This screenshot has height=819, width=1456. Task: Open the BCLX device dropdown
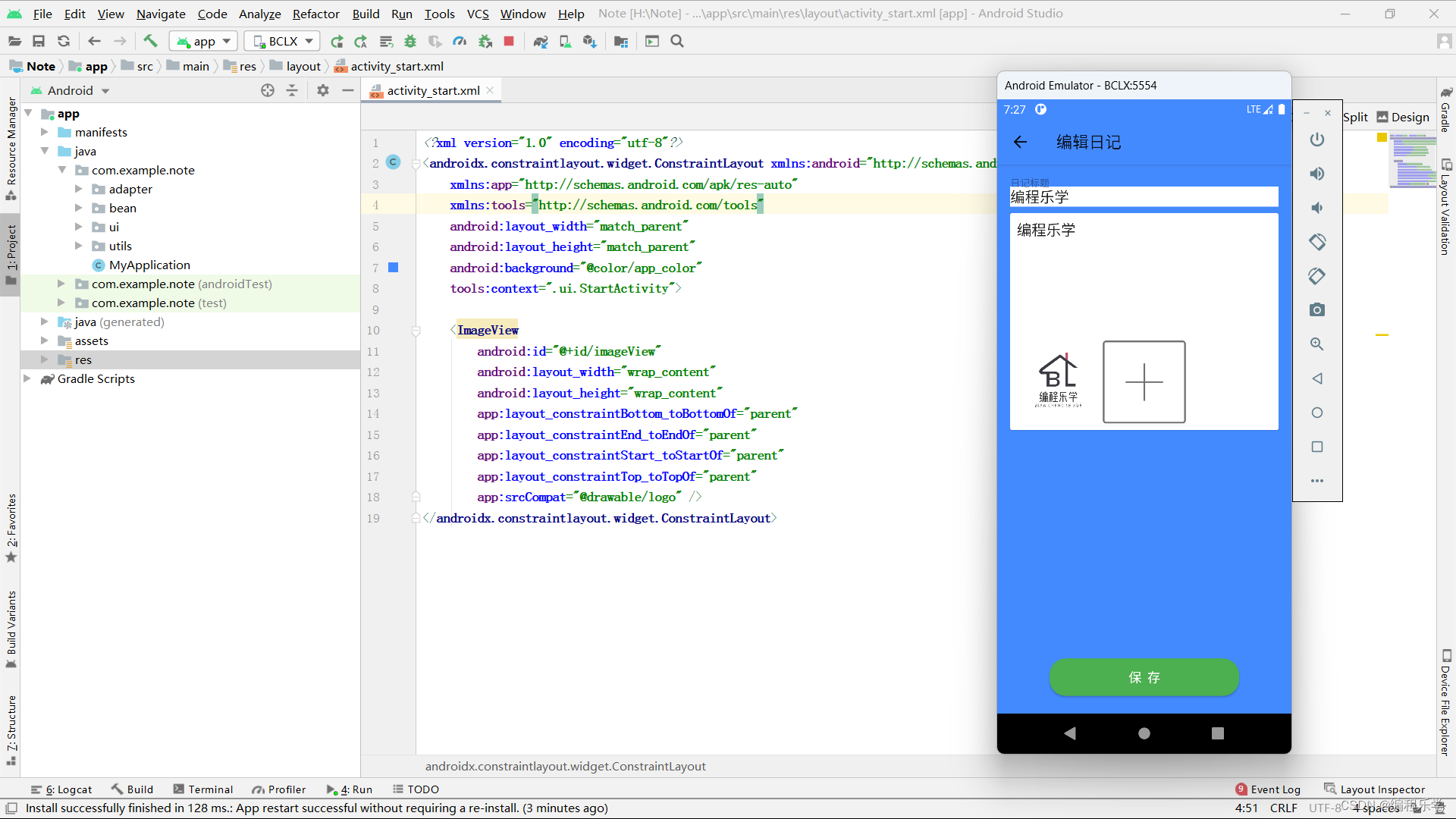[x=281, y=41]
